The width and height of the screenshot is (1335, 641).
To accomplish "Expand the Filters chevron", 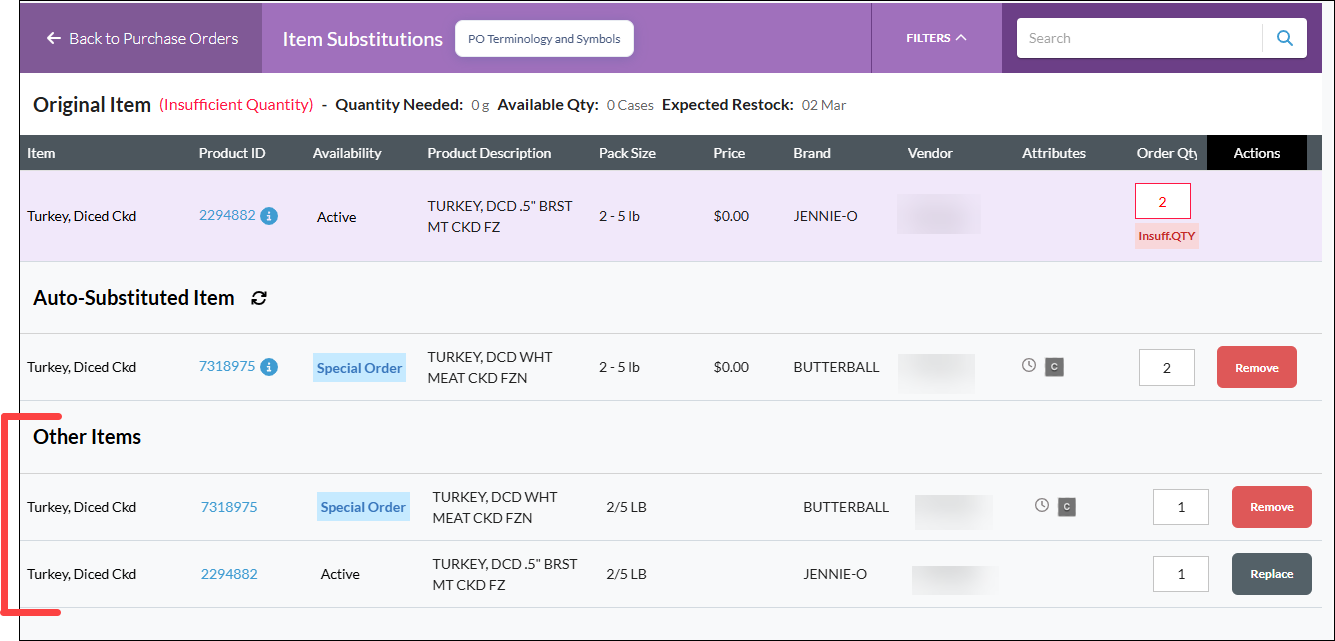I will 961,38.
